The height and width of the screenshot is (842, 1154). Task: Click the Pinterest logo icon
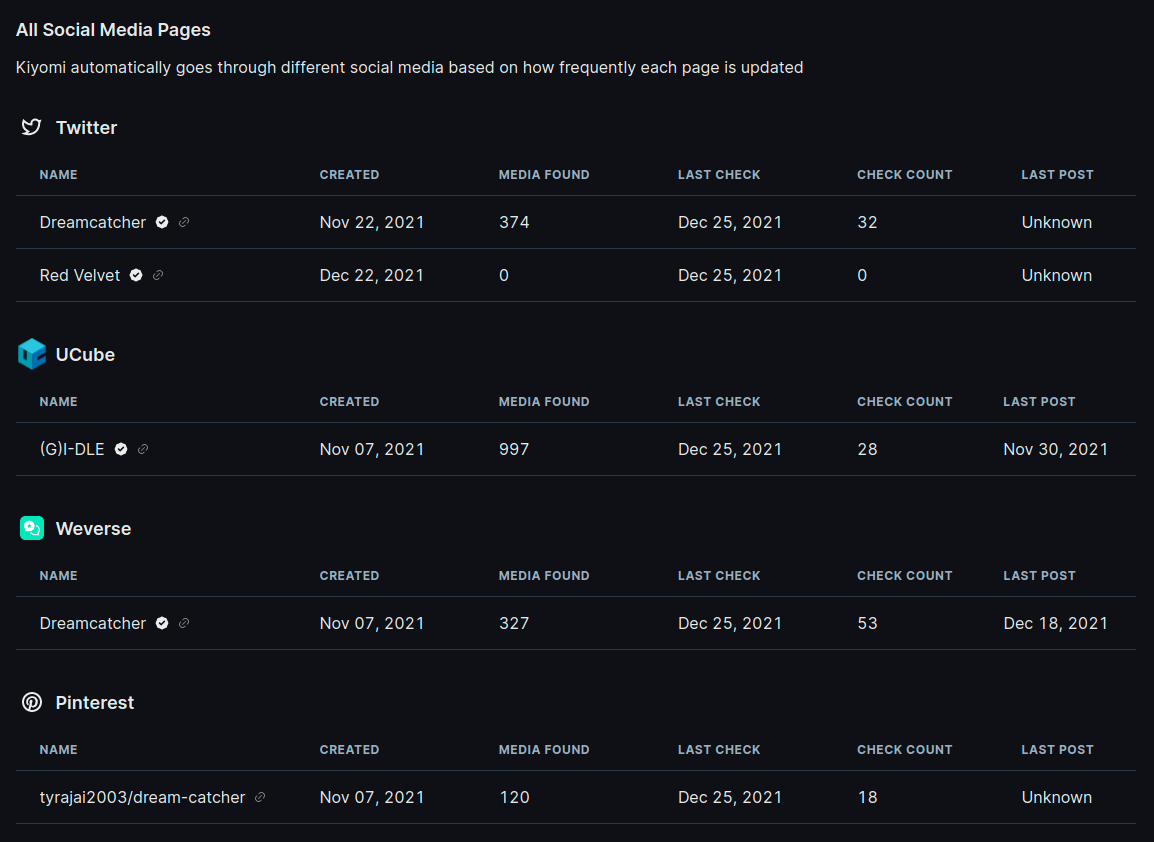click(32, 702)
